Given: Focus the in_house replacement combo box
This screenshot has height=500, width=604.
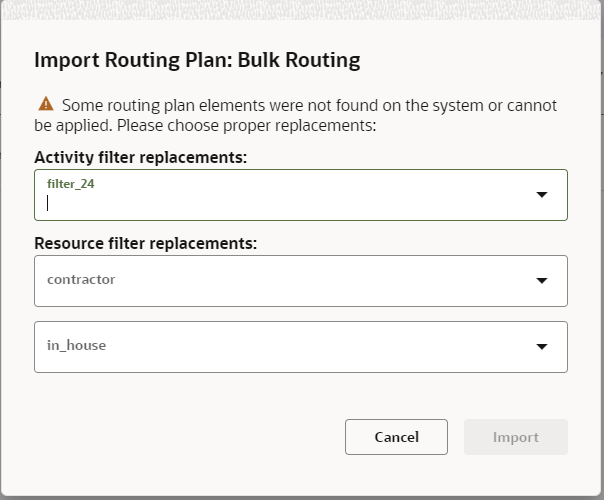Looking at the screenshot, I should pos(280,347).
